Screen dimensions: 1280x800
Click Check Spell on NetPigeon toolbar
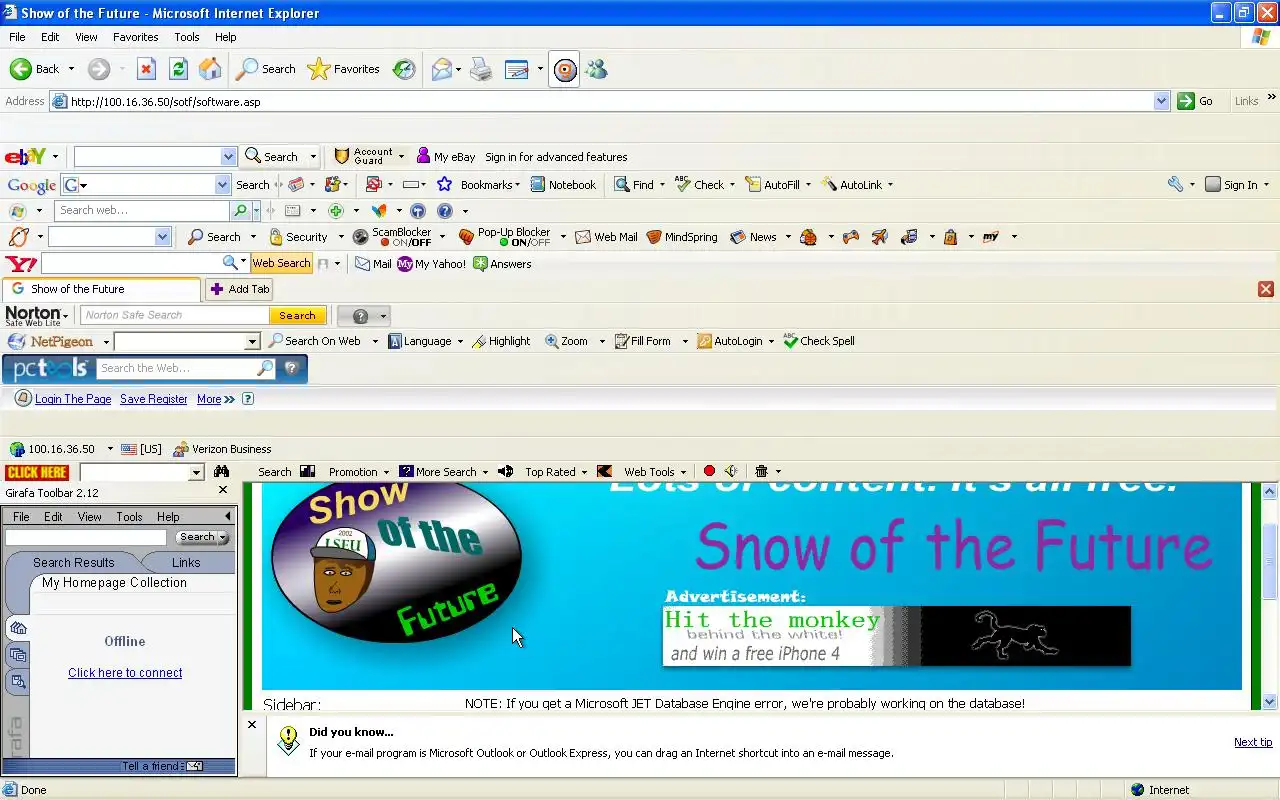pyautogui.click(x=818, y=341)
